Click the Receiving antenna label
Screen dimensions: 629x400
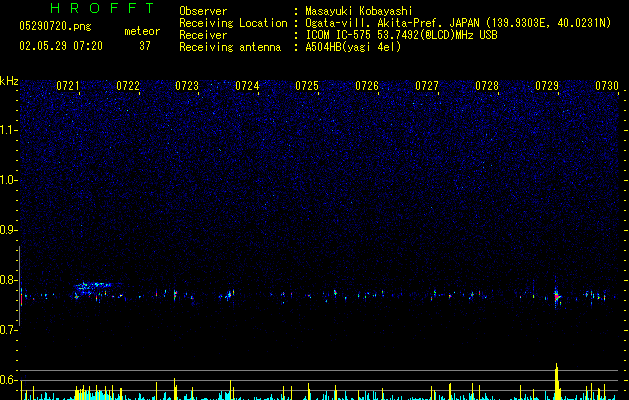tap(230, 47)
